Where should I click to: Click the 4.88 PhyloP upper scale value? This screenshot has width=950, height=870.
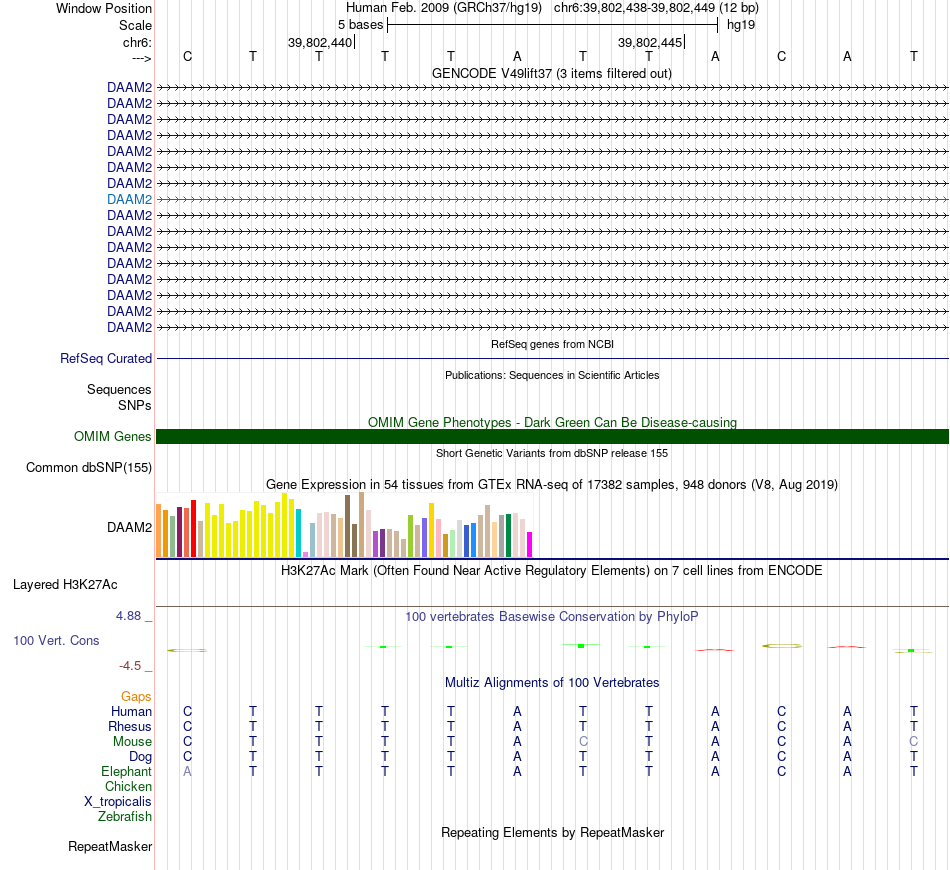(128, 616)
